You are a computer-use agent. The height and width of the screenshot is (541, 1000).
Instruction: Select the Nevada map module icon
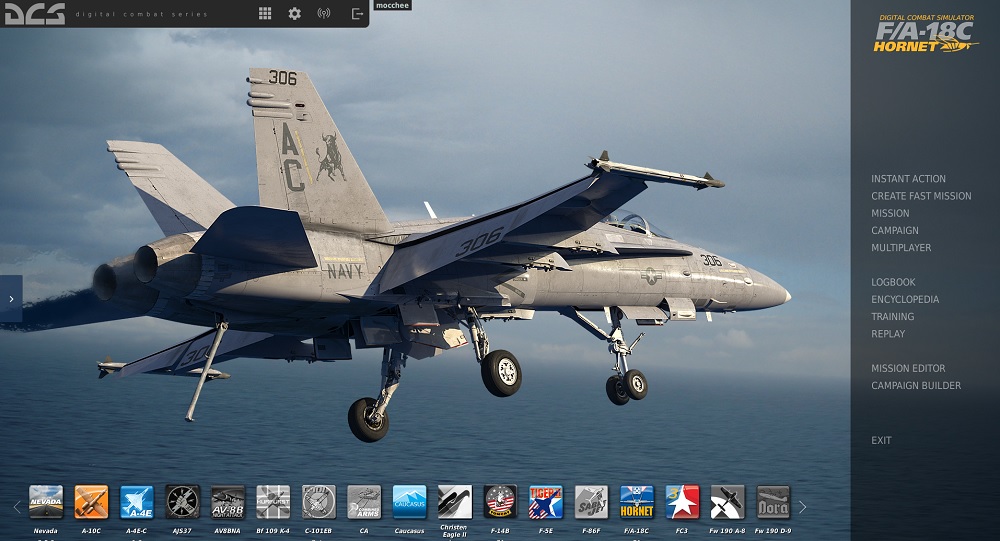coord(46,502)
